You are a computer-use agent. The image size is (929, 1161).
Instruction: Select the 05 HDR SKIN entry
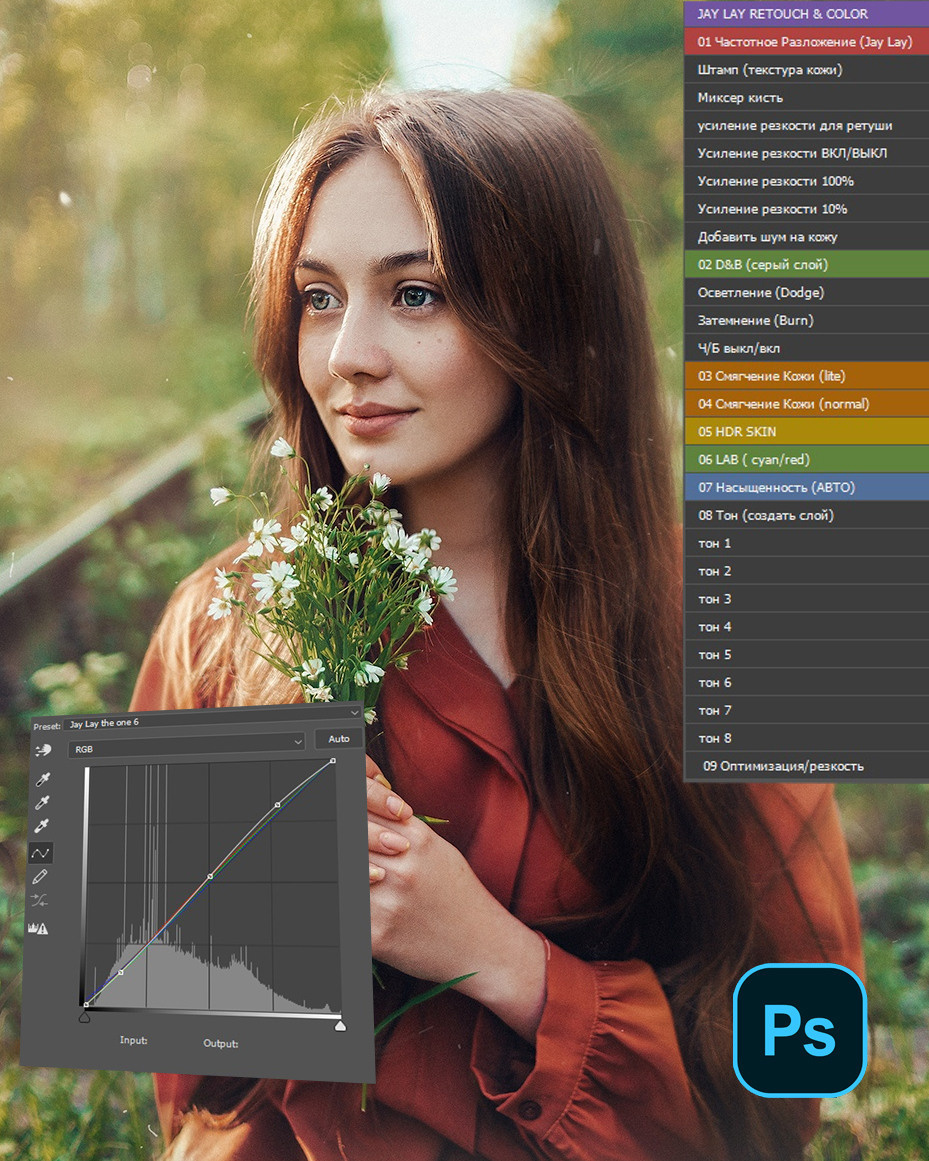pos(806,431)
